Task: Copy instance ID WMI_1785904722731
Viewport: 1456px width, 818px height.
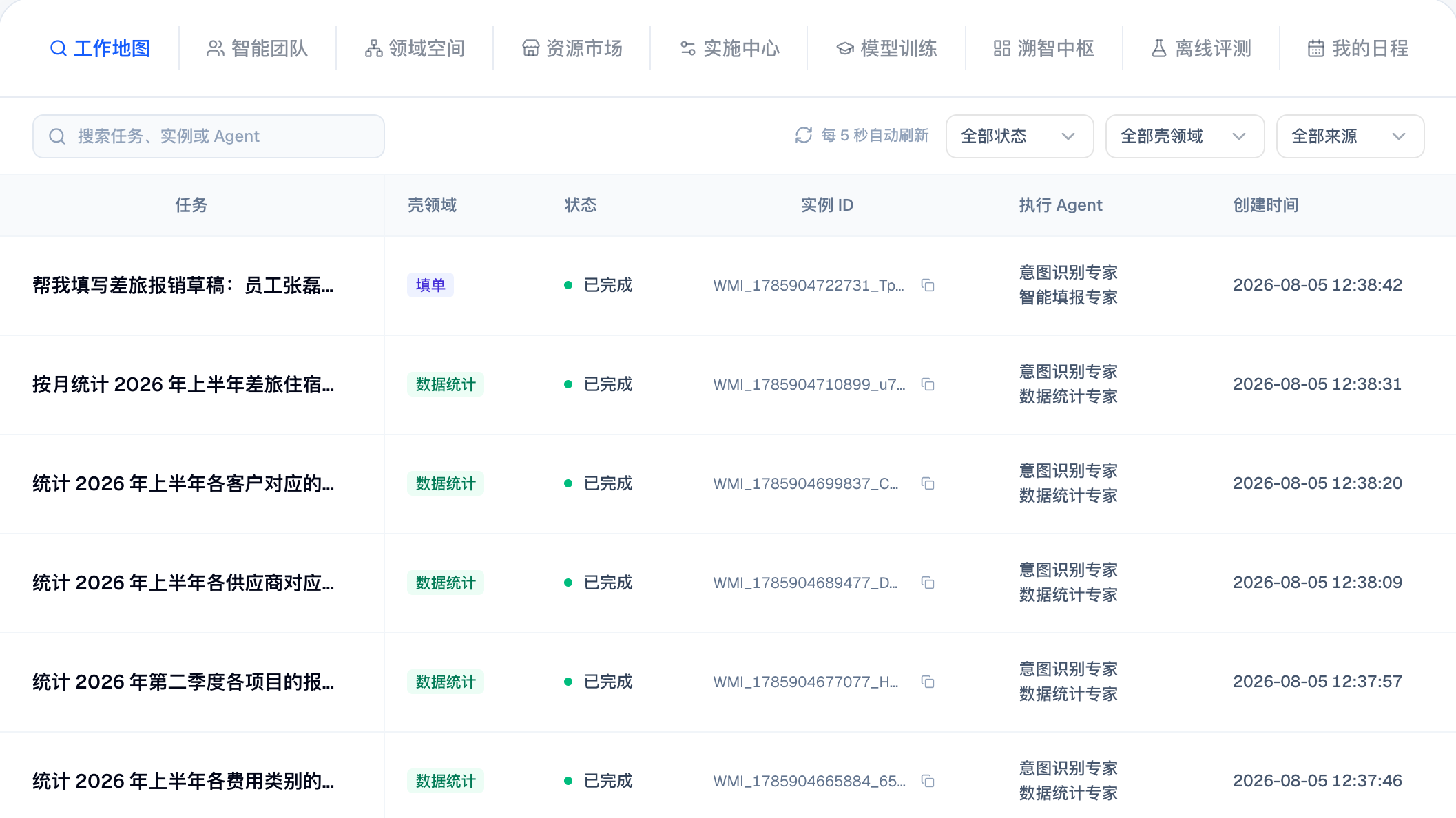Action: click(x=928, y=285)
